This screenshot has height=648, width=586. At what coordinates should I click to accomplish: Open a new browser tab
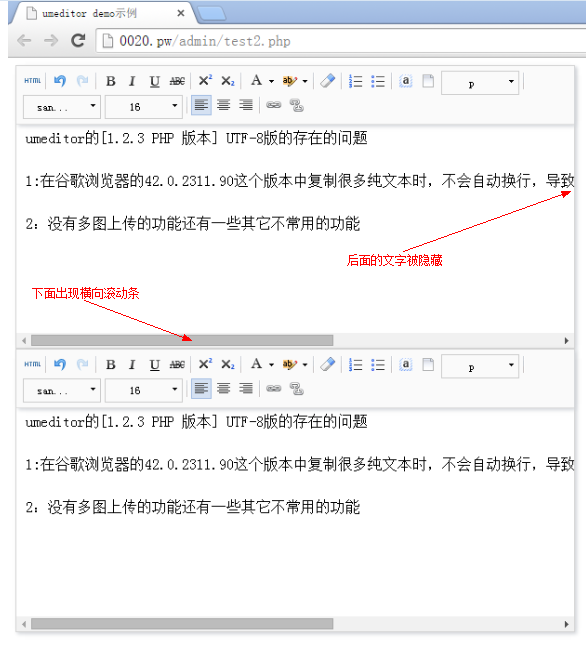pyautogui.click(x=212, y=13)
